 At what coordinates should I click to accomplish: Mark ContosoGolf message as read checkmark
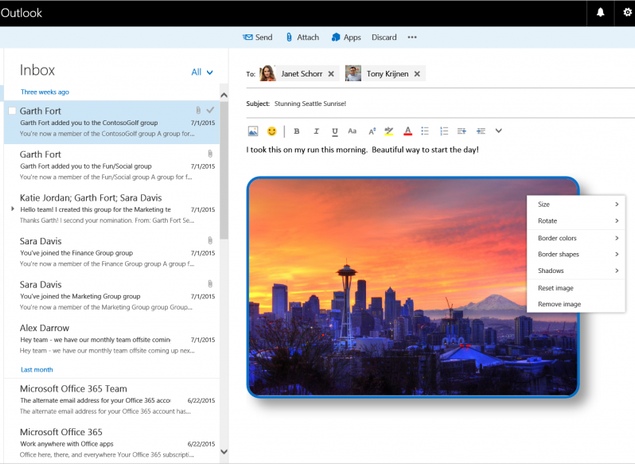pos(210,110)
